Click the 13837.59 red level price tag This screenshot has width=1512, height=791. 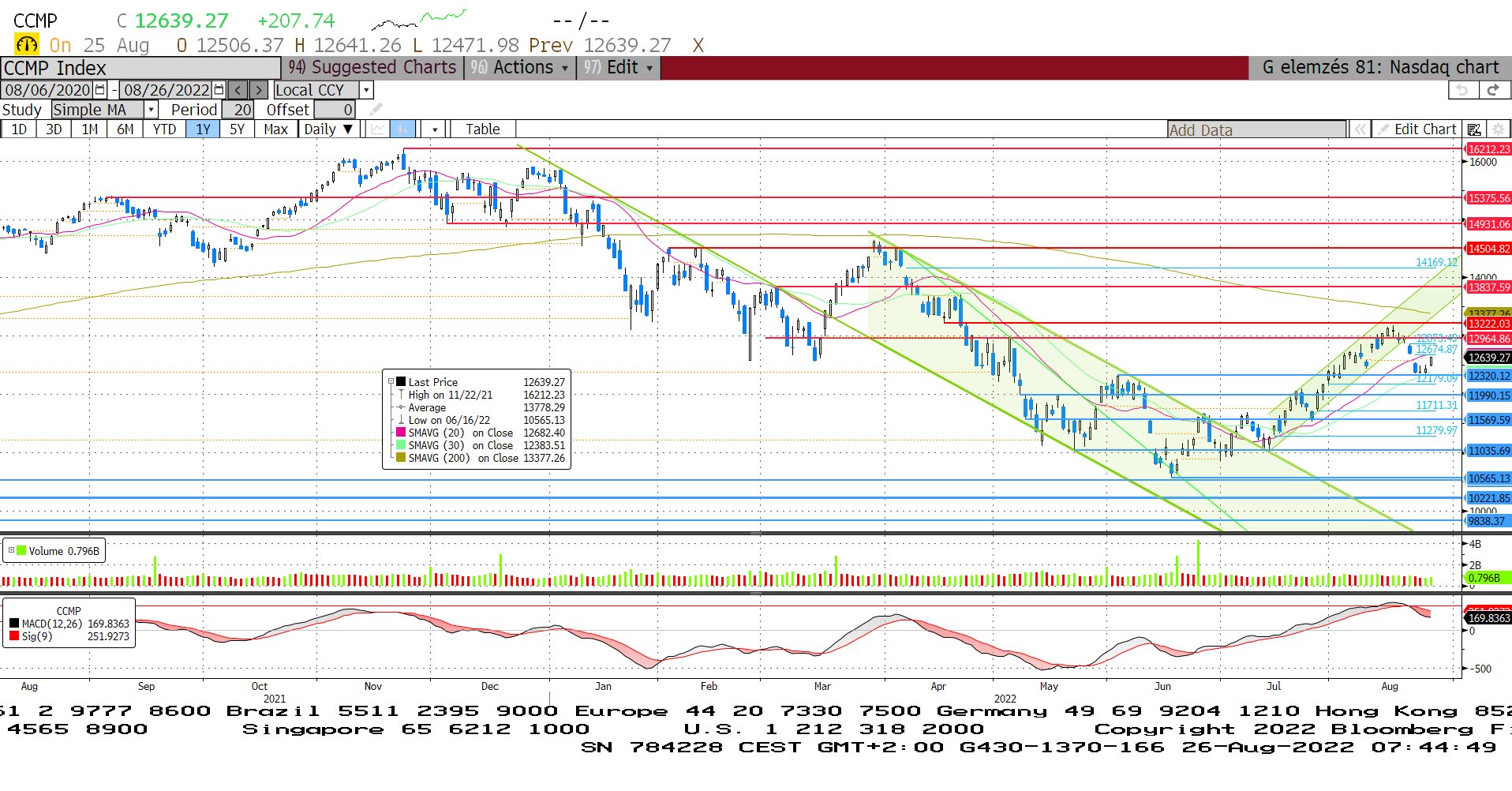coord(1488,287)
